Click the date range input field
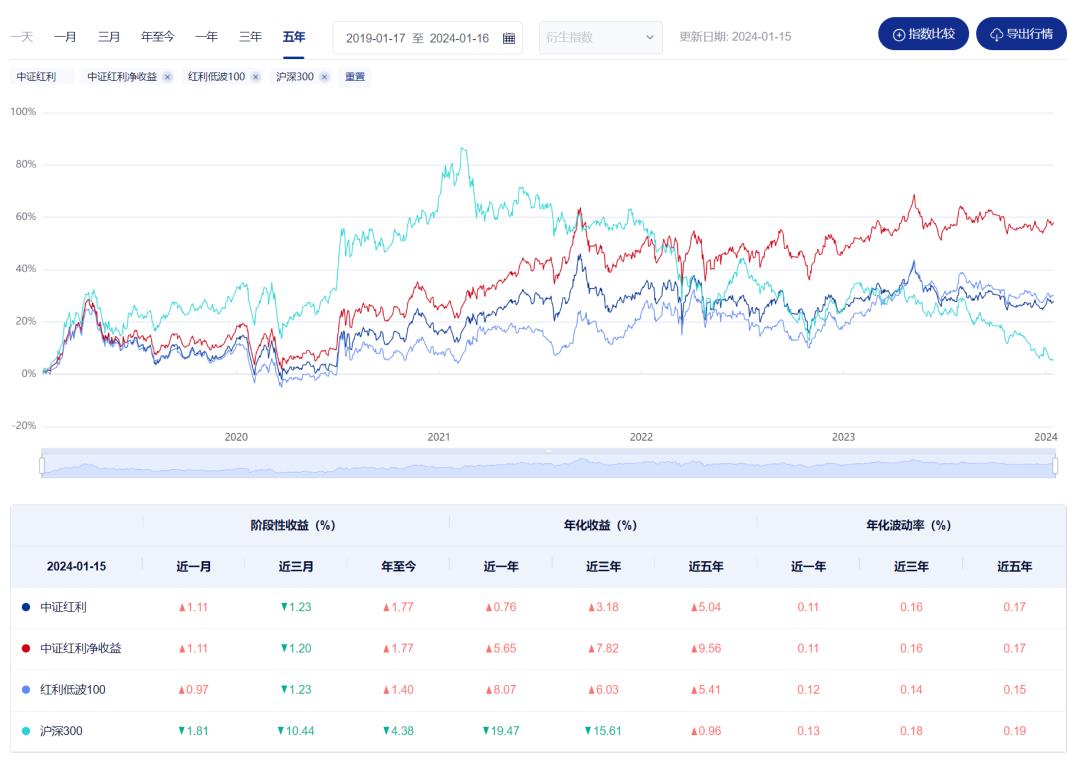Viewport: 1080px width, 764px height. pos(417,38)
